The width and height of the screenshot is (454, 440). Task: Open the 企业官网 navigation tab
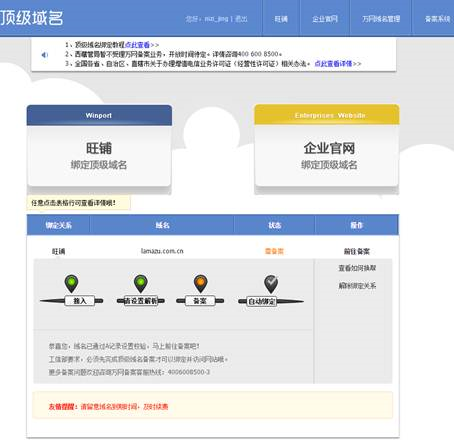pos(325,19)
